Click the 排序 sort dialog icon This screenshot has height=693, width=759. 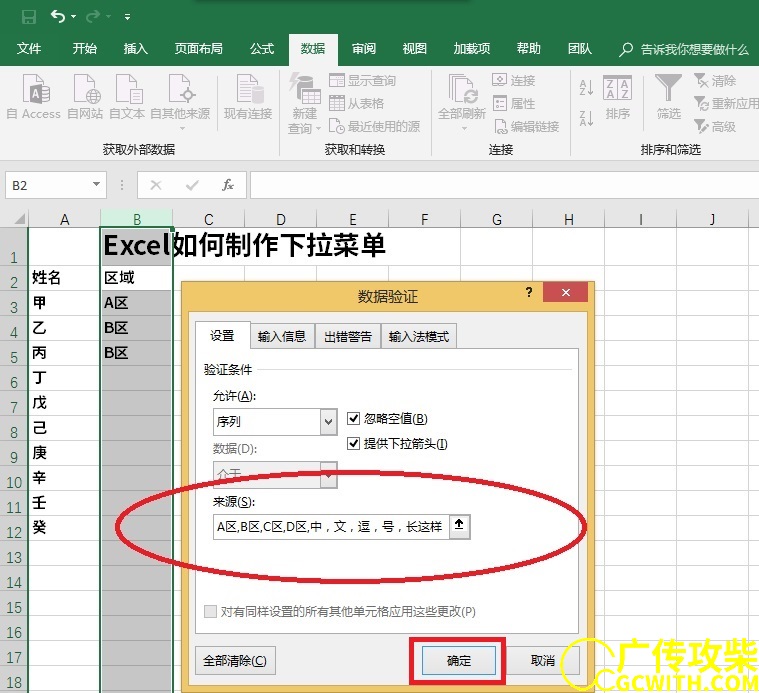pyautogui.click(x=618, y=97)
